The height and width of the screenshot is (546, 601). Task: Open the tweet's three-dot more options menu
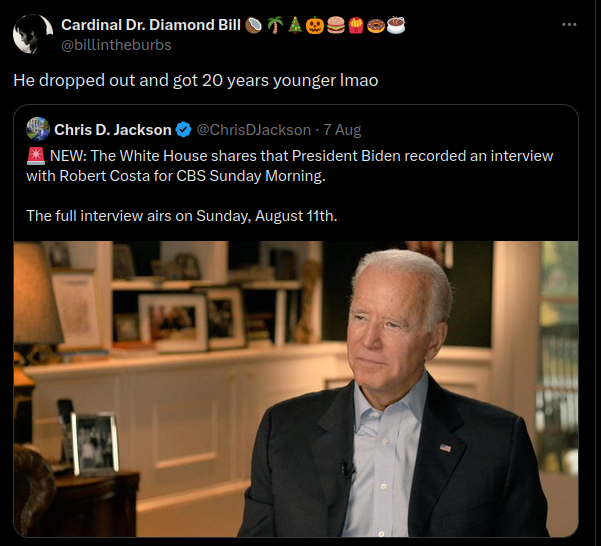pyautogui.click(x=569, y=24)
